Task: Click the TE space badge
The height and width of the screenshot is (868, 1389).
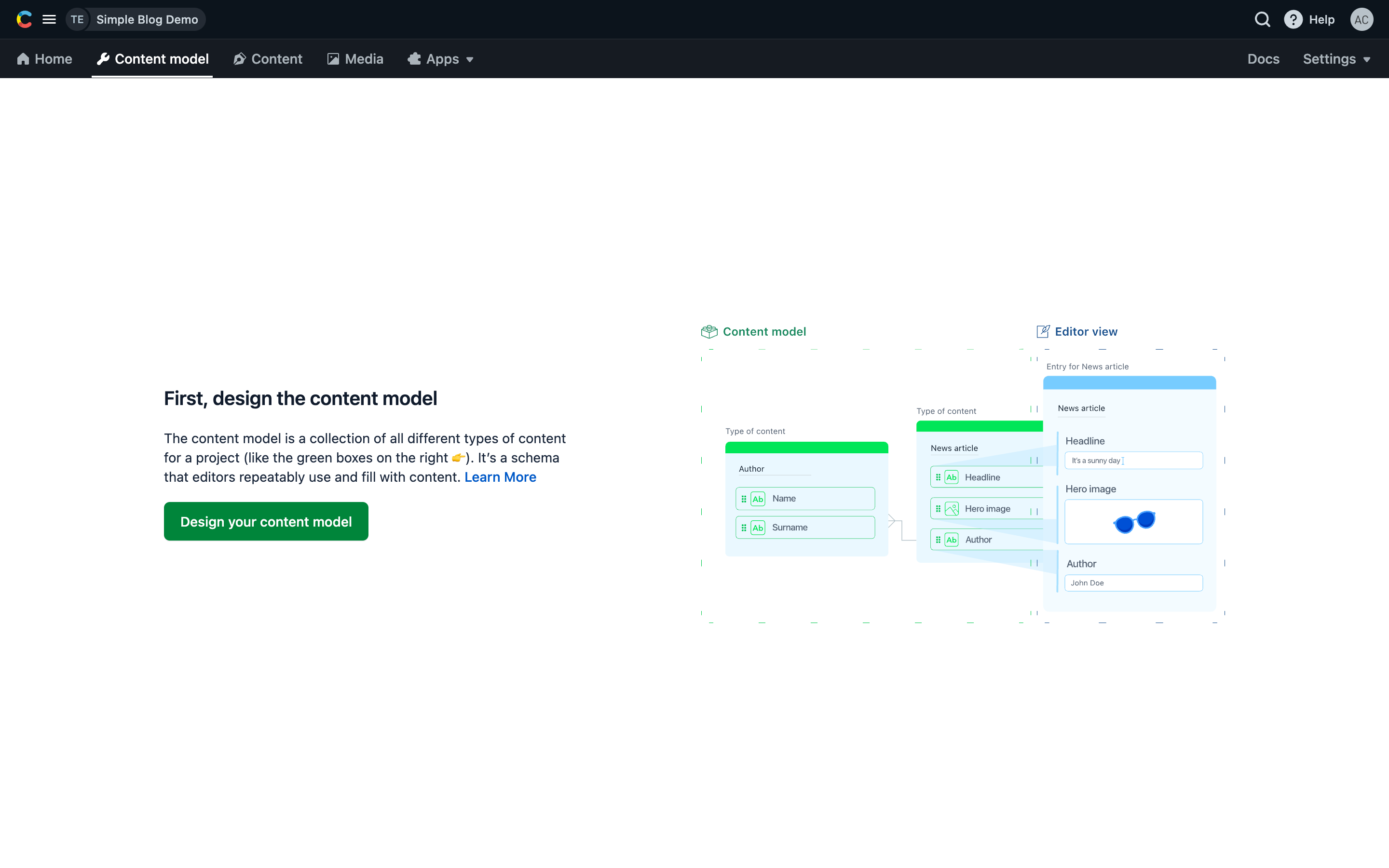Action: (x=78, y=19)
